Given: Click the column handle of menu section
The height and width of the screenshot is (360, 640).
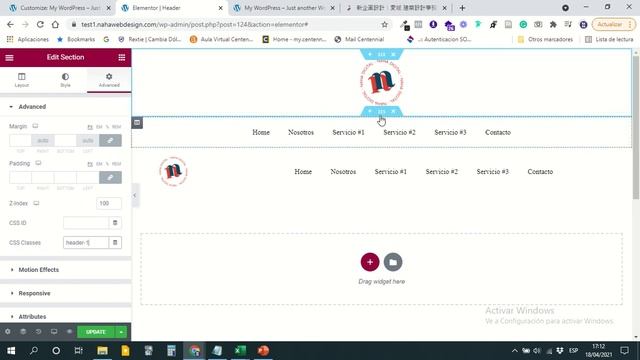Looking at the screenshot, I should click(x=137, y=122).
